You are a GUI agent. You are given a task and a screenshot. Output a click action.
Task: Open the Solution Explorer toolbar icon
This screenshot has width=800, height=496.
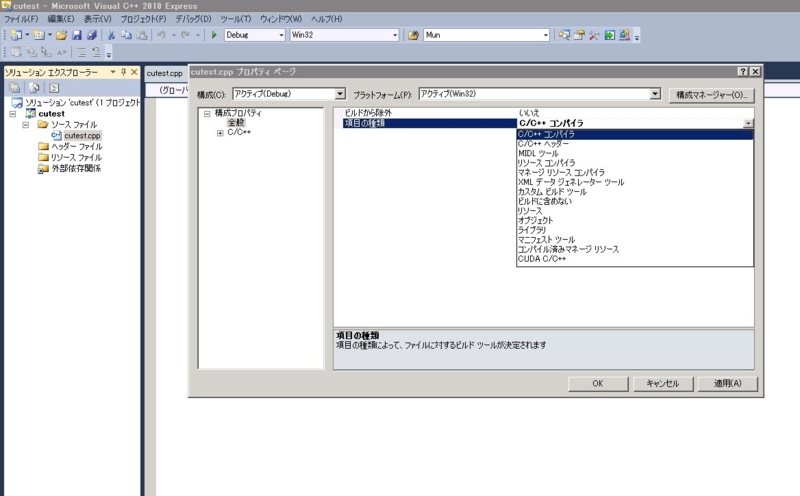point(564,35)
